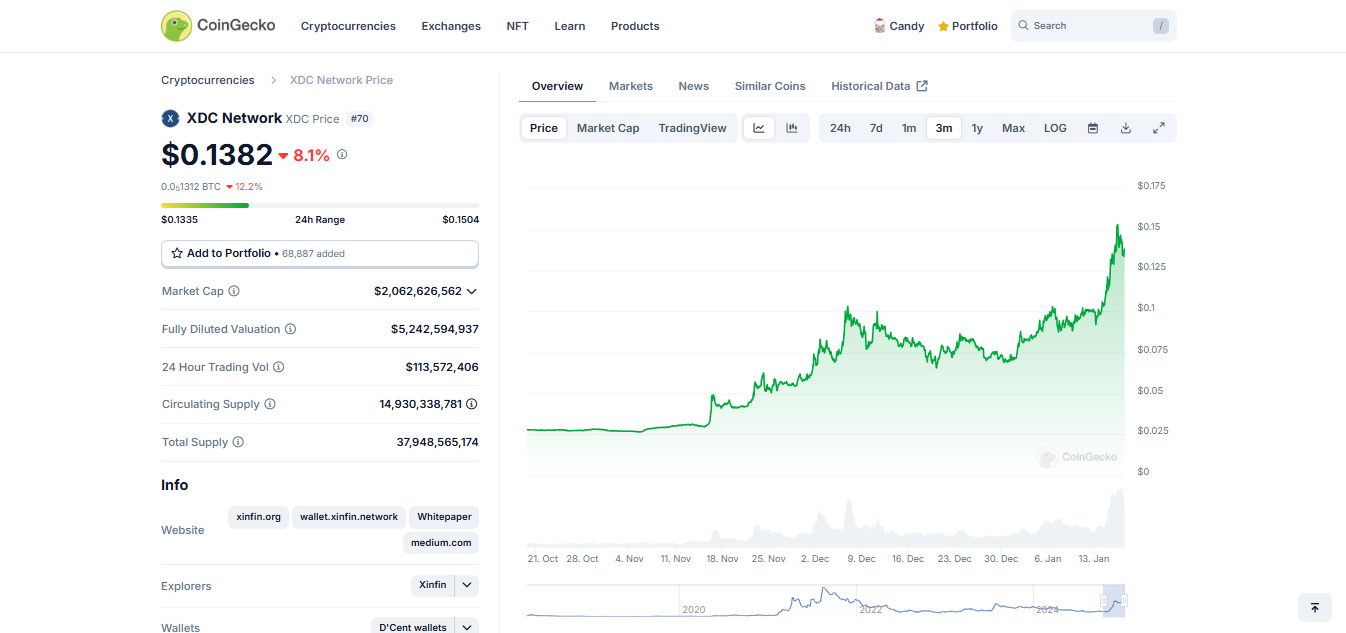Screen dimensions: 1346x633
Task: Click the Portfolio header link
Action: 967,26
